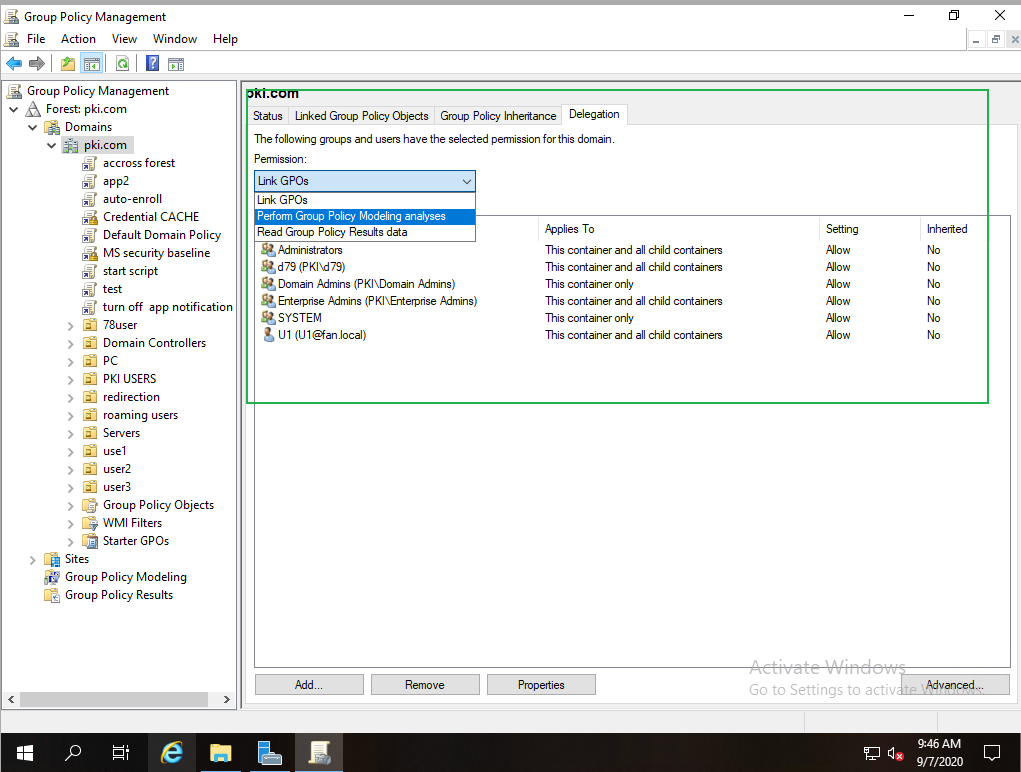Switch to the Status tab
This screenshot has width=1021, height=772.
click(268, 116)
